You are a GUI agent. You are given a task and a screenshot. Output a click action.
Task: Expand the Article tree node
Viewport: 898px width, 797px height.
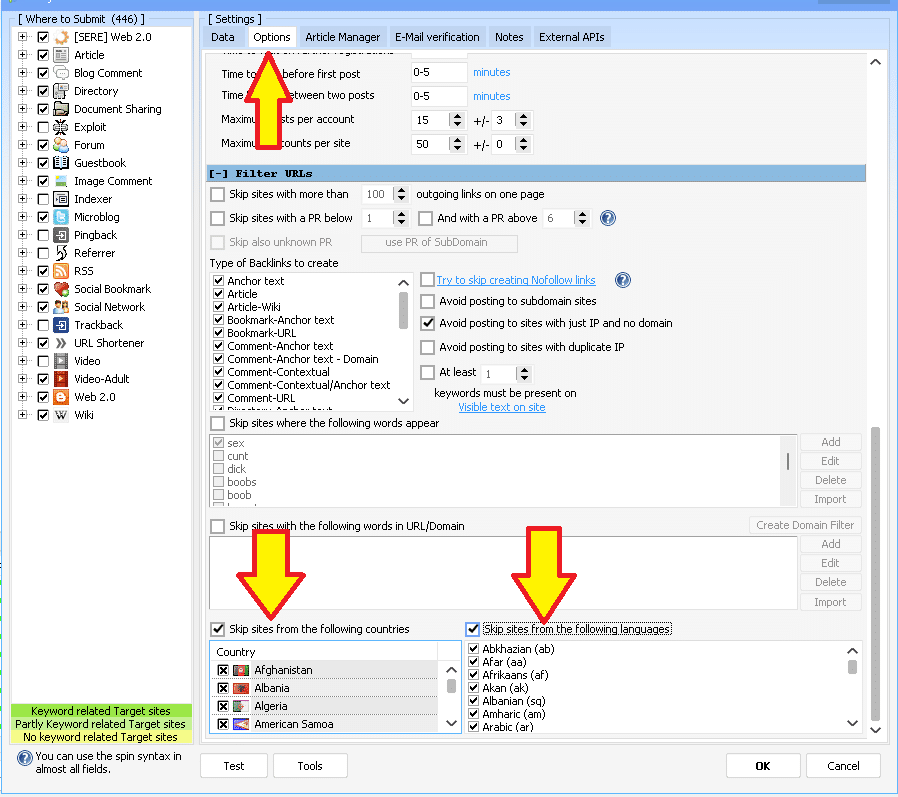22,55
